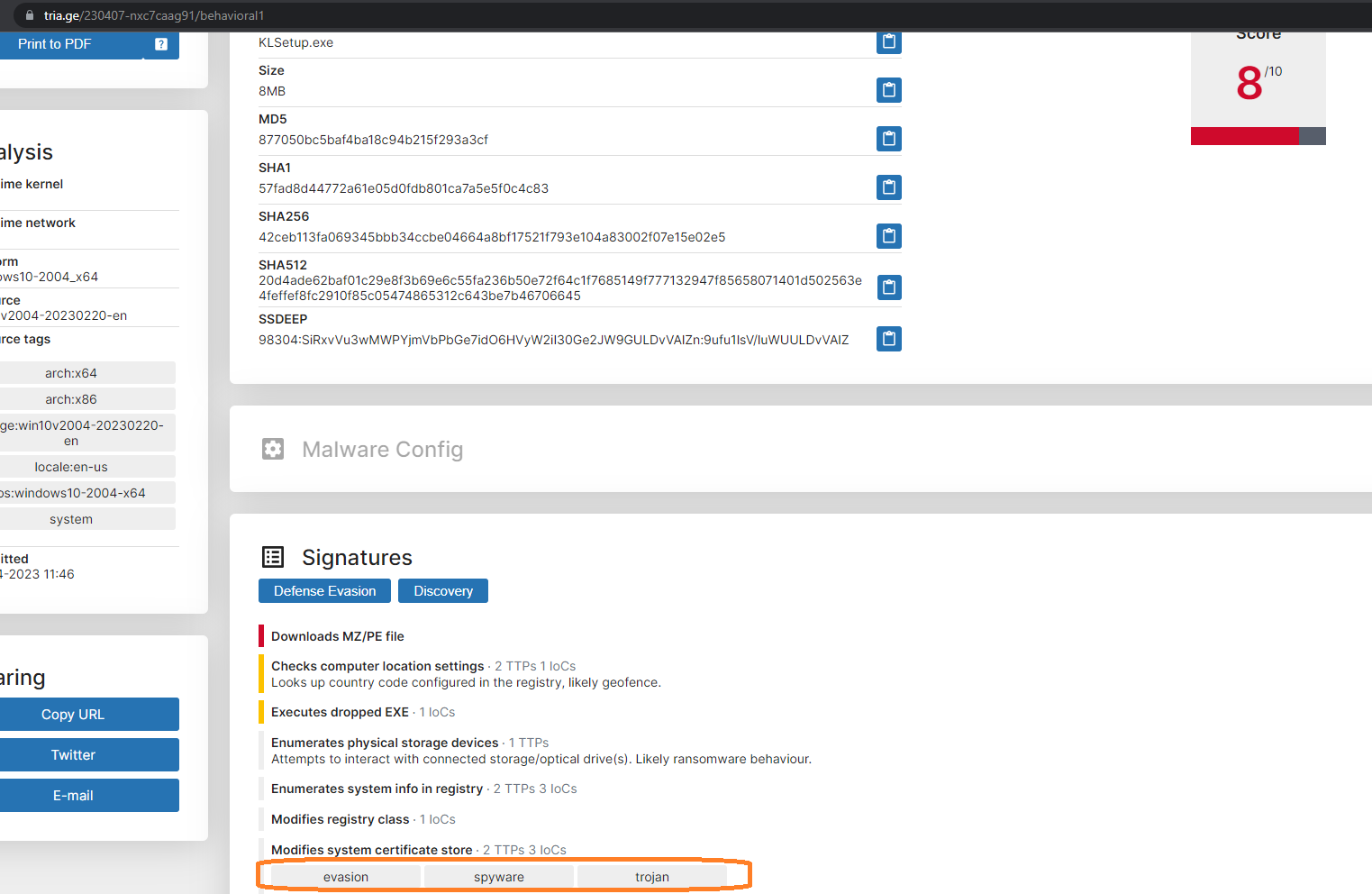Click the red score bar
Viewport: 1372px width, 894px height.
click(x=1245, y=136)
